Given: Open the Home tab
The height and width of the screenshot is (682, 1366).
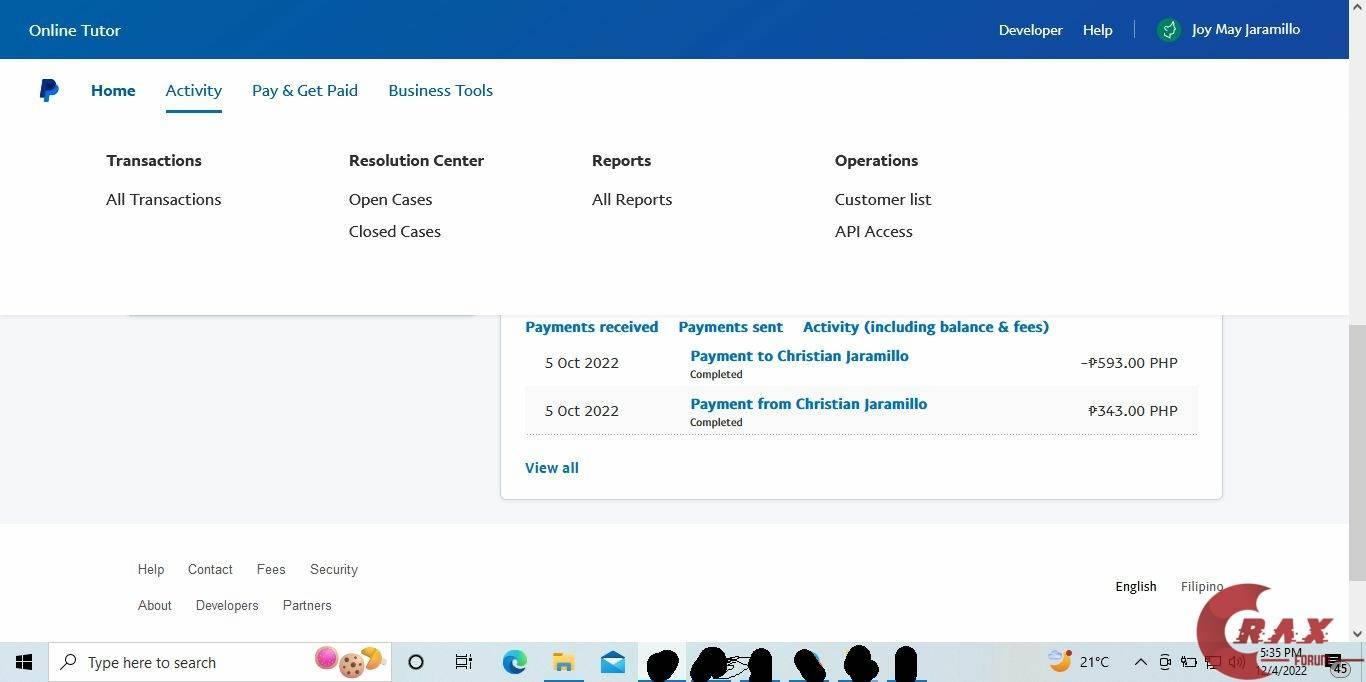Looking at the screenshot, I should [x=113, y=90].
